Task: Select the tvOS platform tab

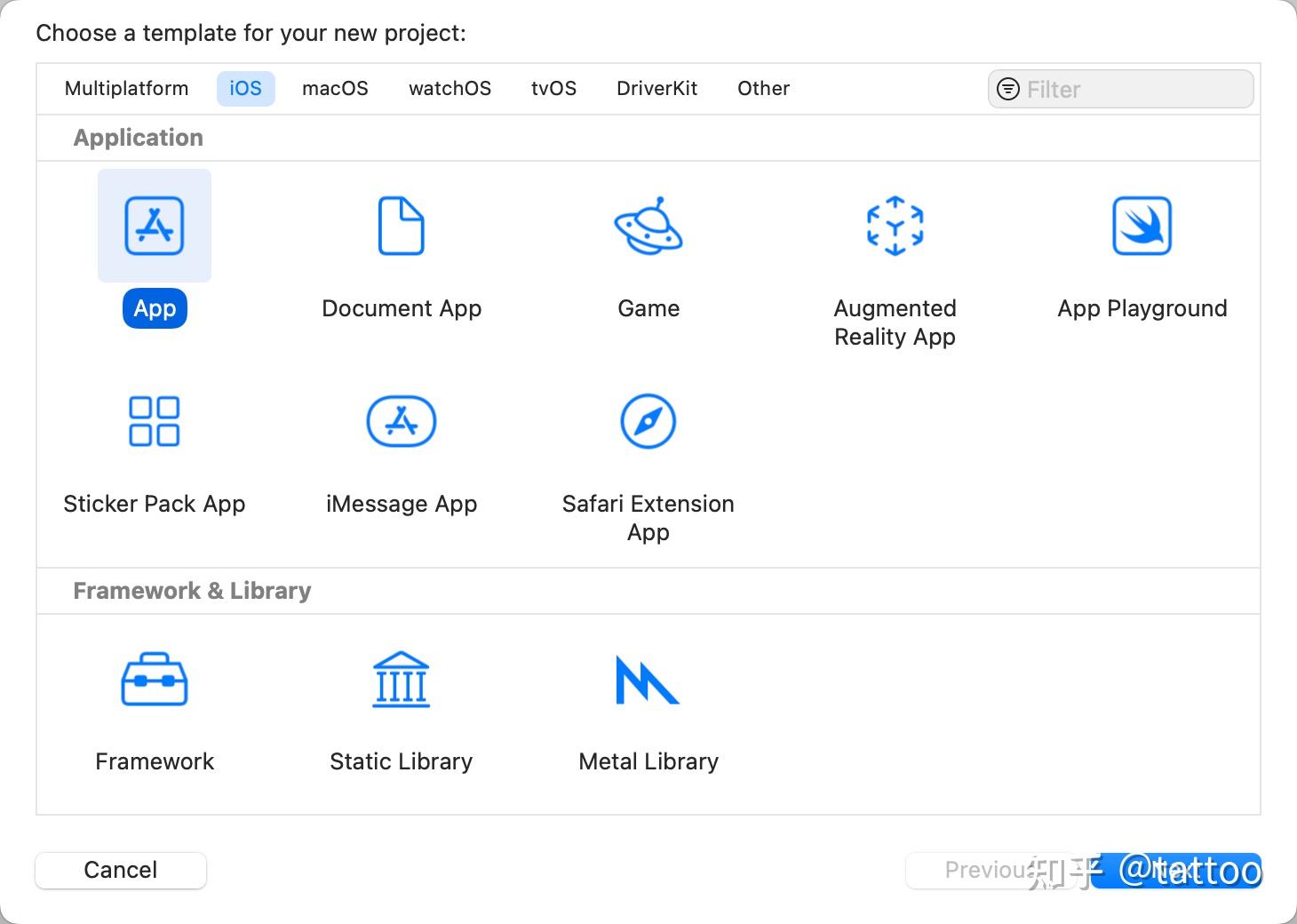Action: 553,89
